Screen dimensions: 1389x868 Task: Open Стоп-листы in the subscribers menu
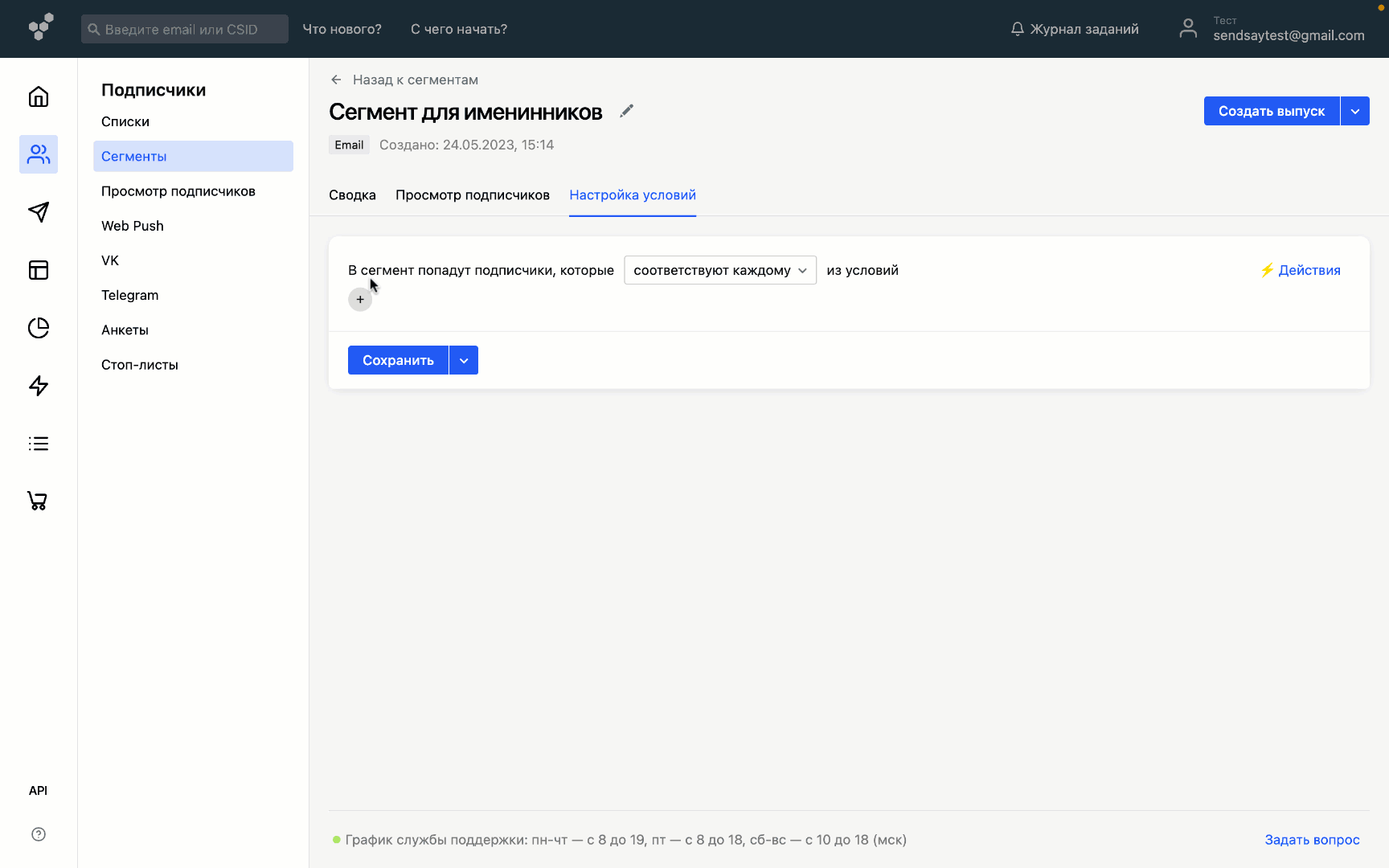coord(140,365)
